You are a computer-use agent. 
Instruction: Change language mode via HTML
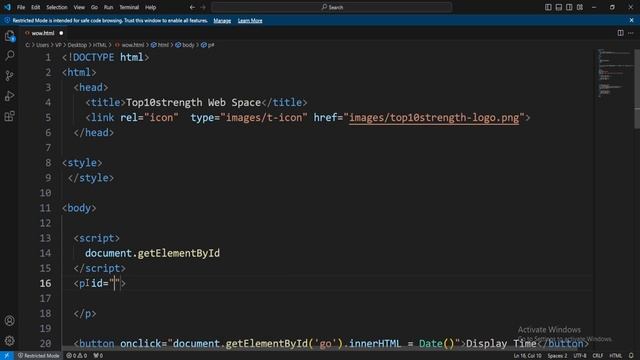(x=615, y=356)
